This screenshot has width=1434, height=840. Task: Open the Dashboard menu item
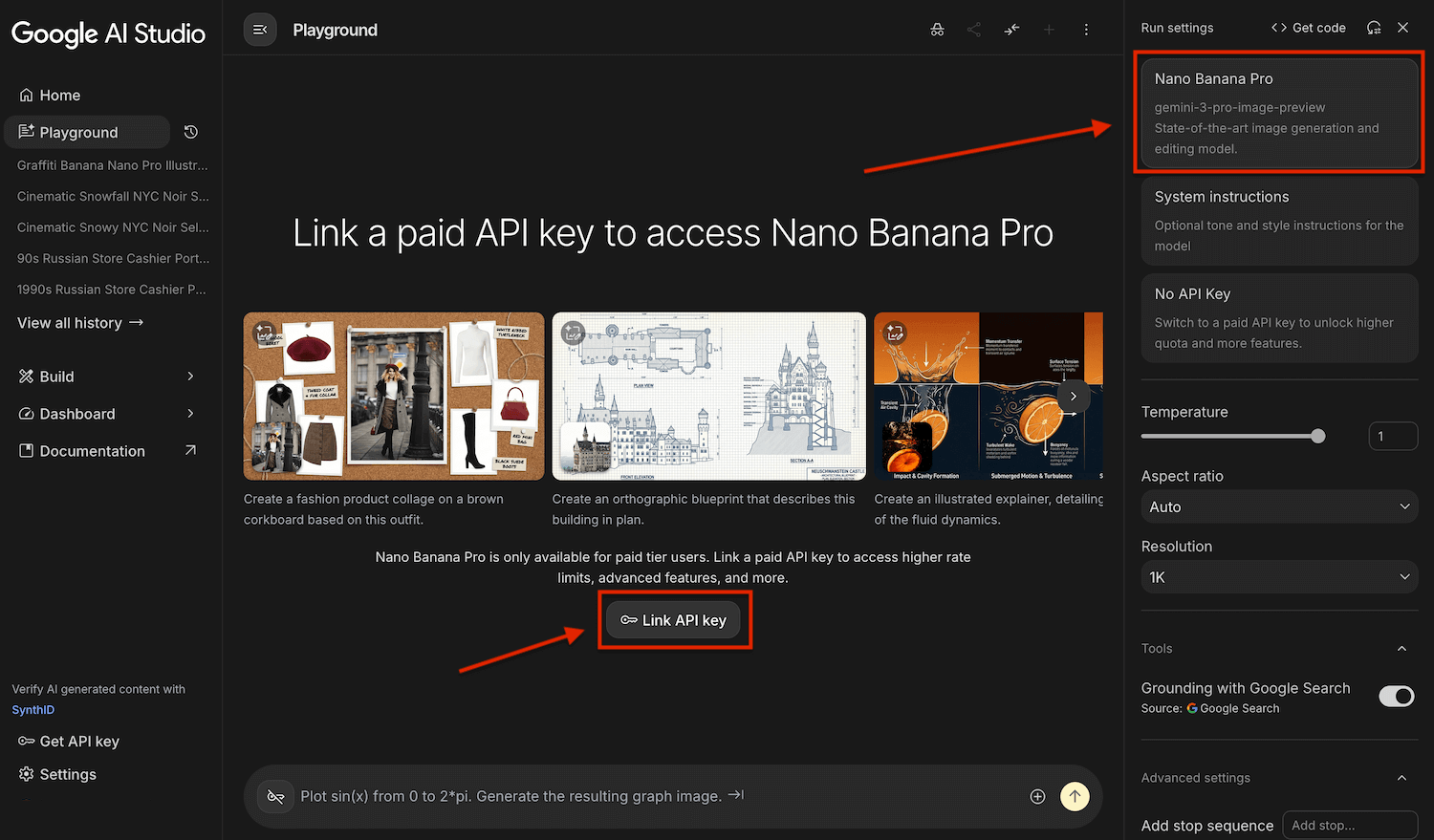click(76, 414)
